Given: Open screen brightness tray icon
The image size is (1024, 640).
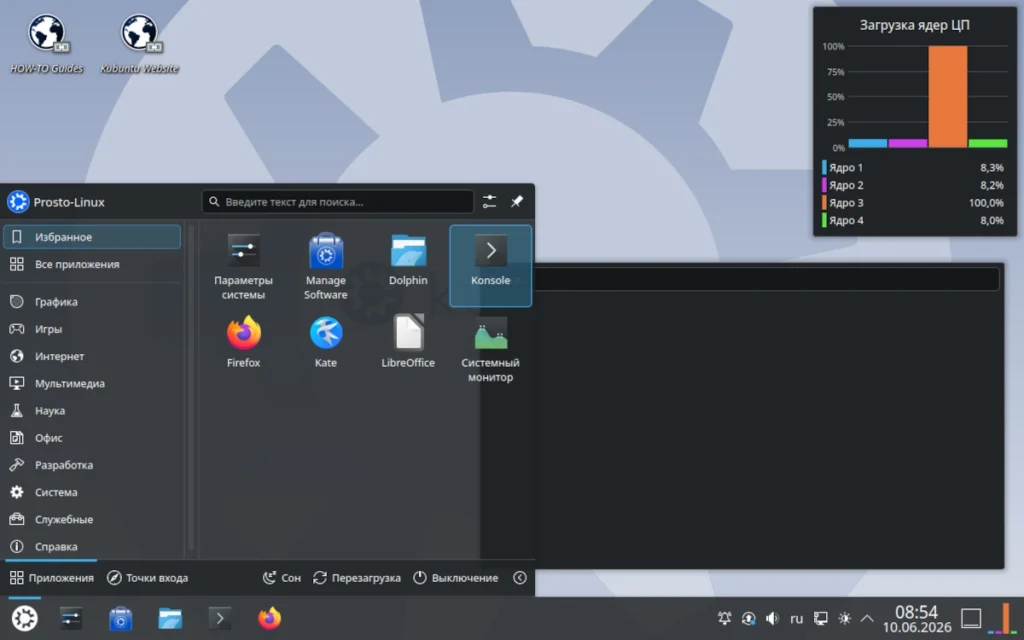Looking at the screenshot, I should pos(844,618).
